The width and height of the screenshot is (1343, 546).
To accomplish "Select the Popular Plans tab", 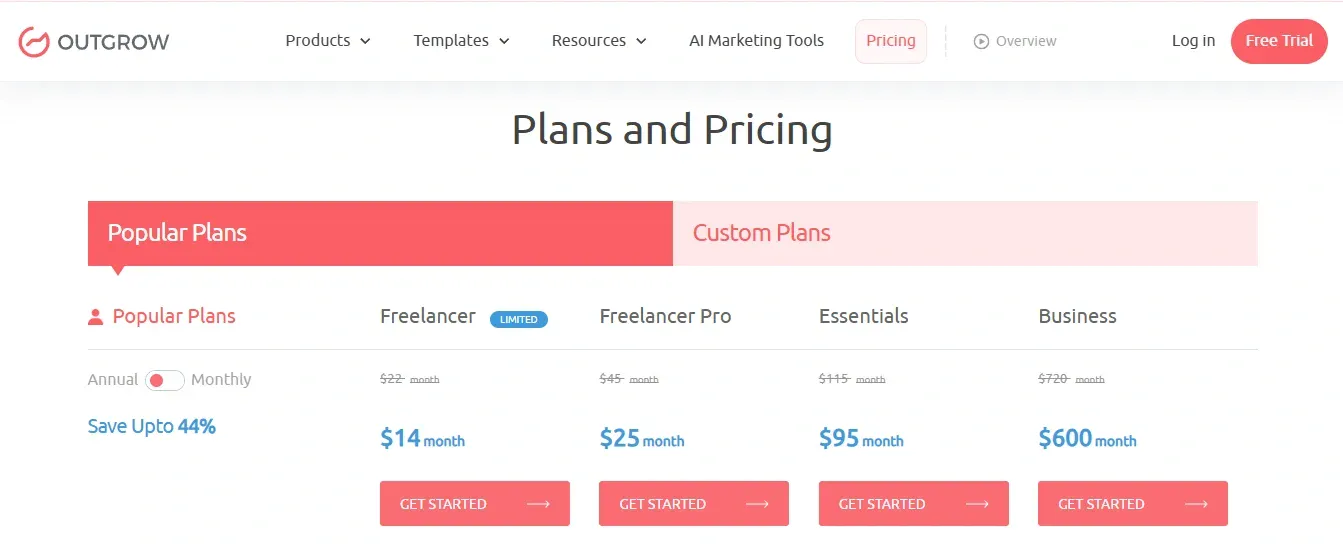I will click(x=380, y=233).
